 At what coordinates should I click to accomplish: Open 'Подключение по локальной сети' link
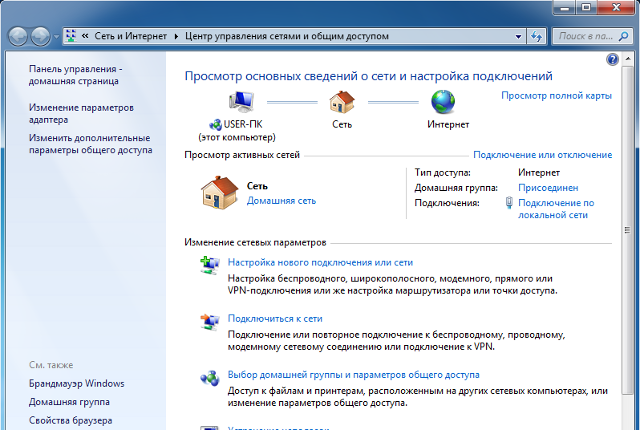tap(556, 209)
